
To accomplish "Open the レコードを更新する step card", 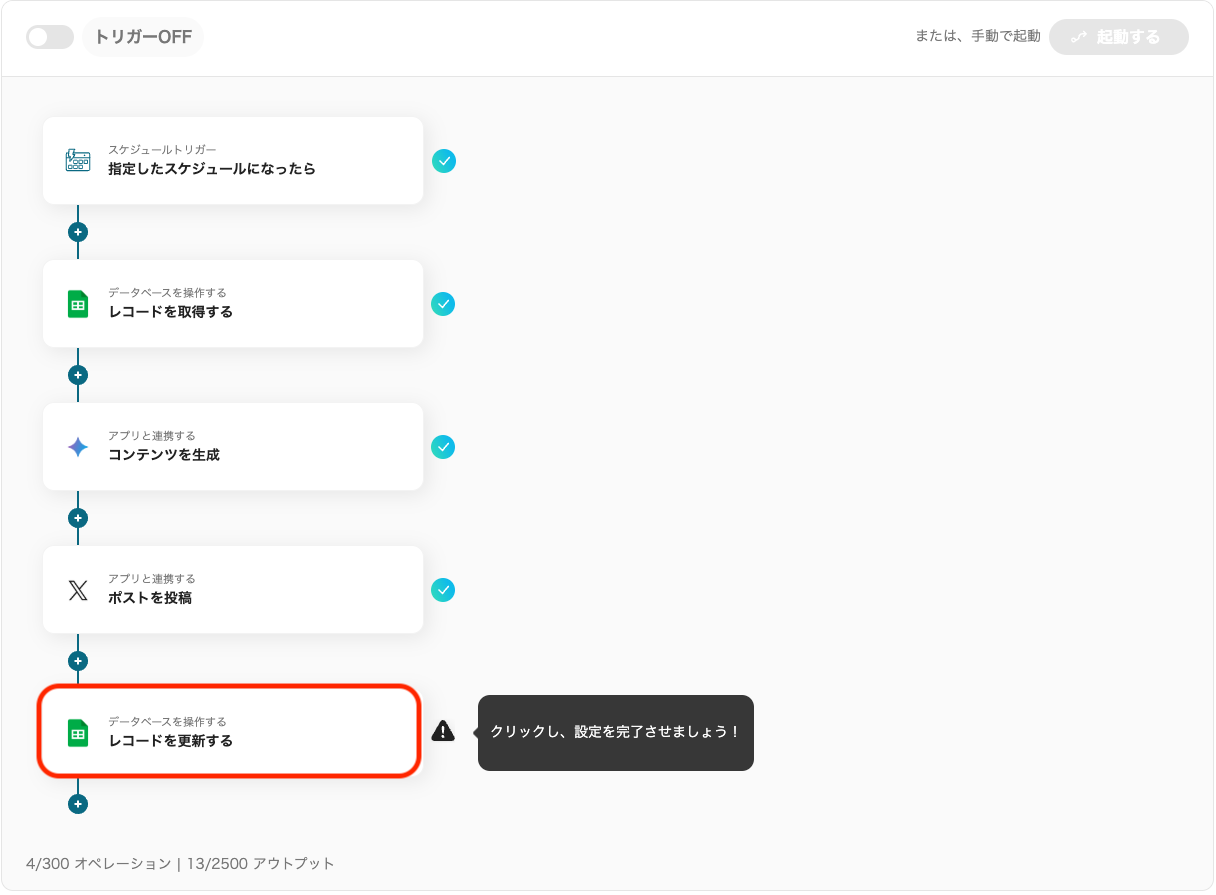I will [229, 731].
